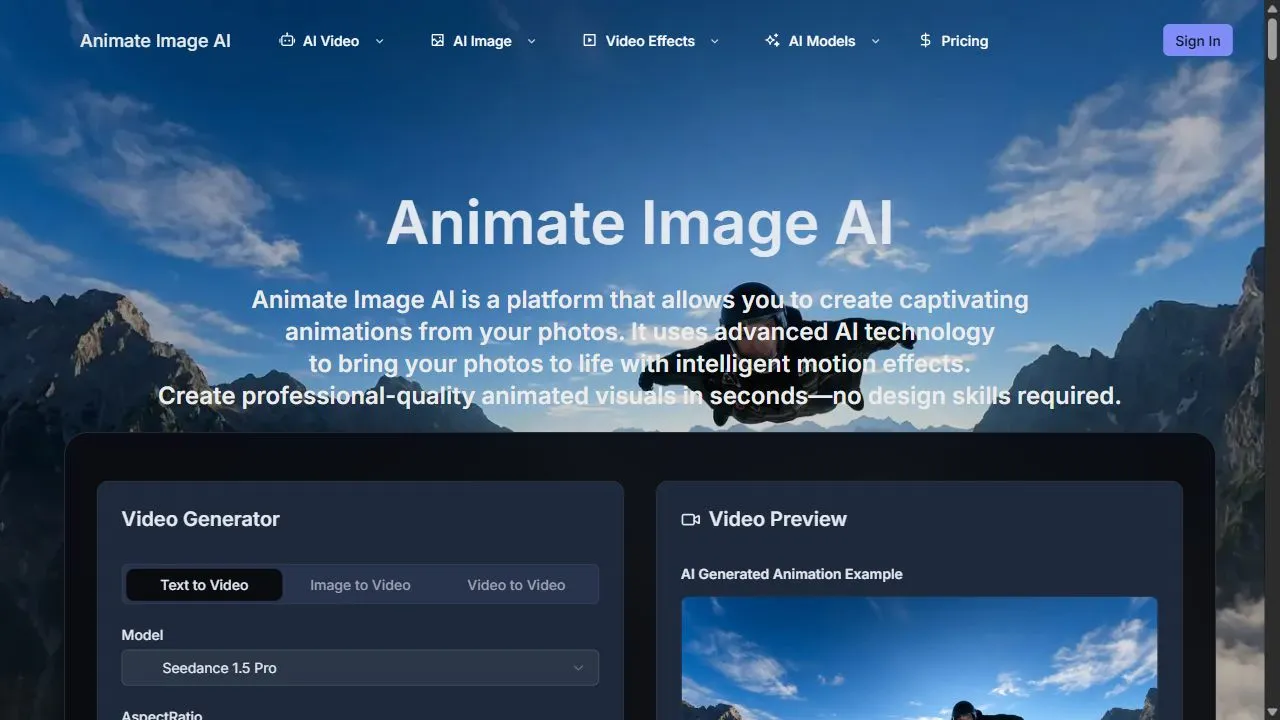Click the AI Models sparkle icon
Viewport: 1280px width, 720px height.
pyautogui.click(x=772, y=41)
